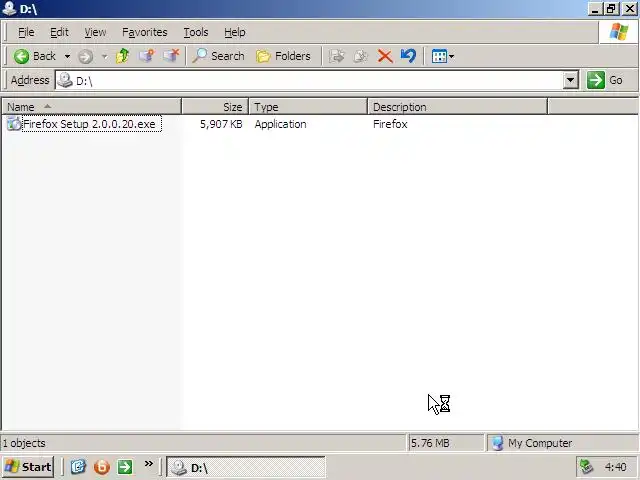The width and height of the screenshot is (640, 480).
Task: Open the Views dropdown button
Action: point(443,56)
